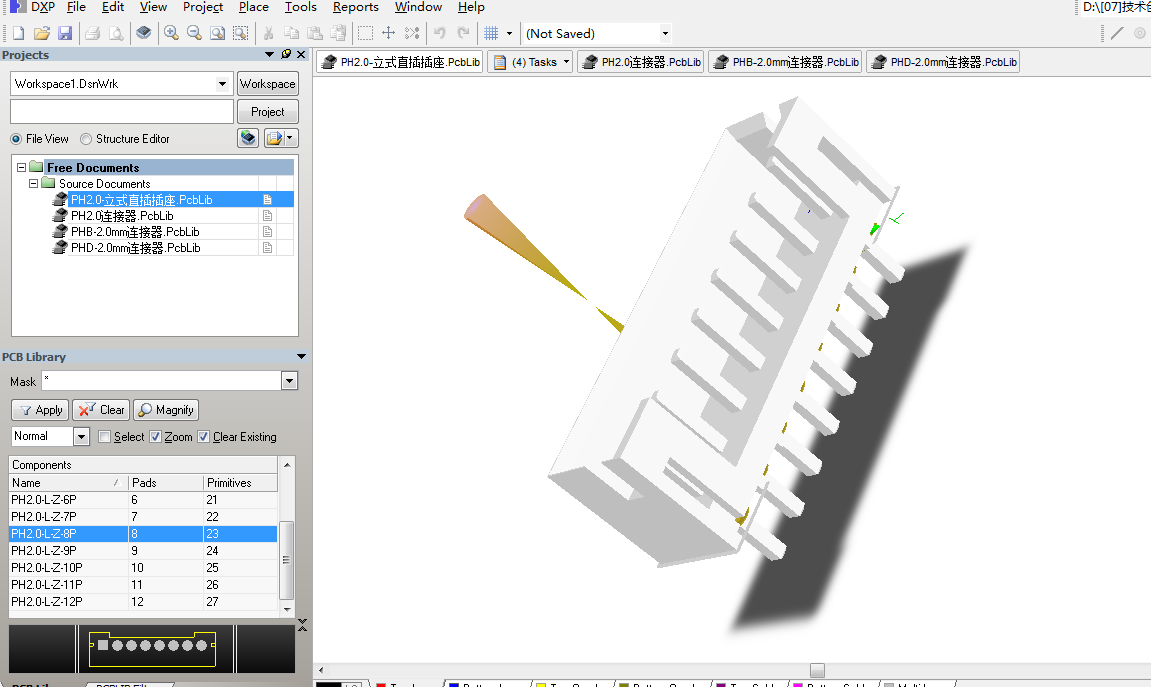Open the folder options dropdown arrow
The height and width of the screenshot is (687, 1151).
[291, 138]
